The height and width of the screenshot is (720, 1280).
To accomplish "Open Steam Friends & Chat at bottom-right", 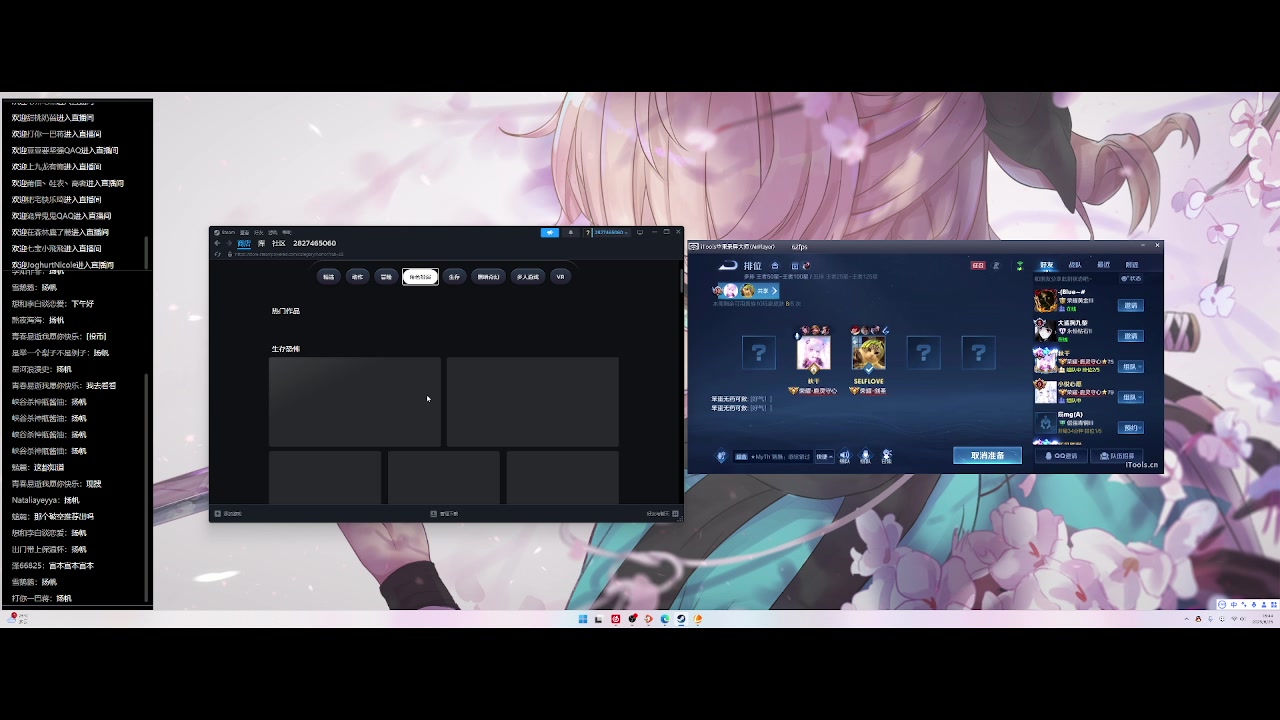I will tap(662, 513).
